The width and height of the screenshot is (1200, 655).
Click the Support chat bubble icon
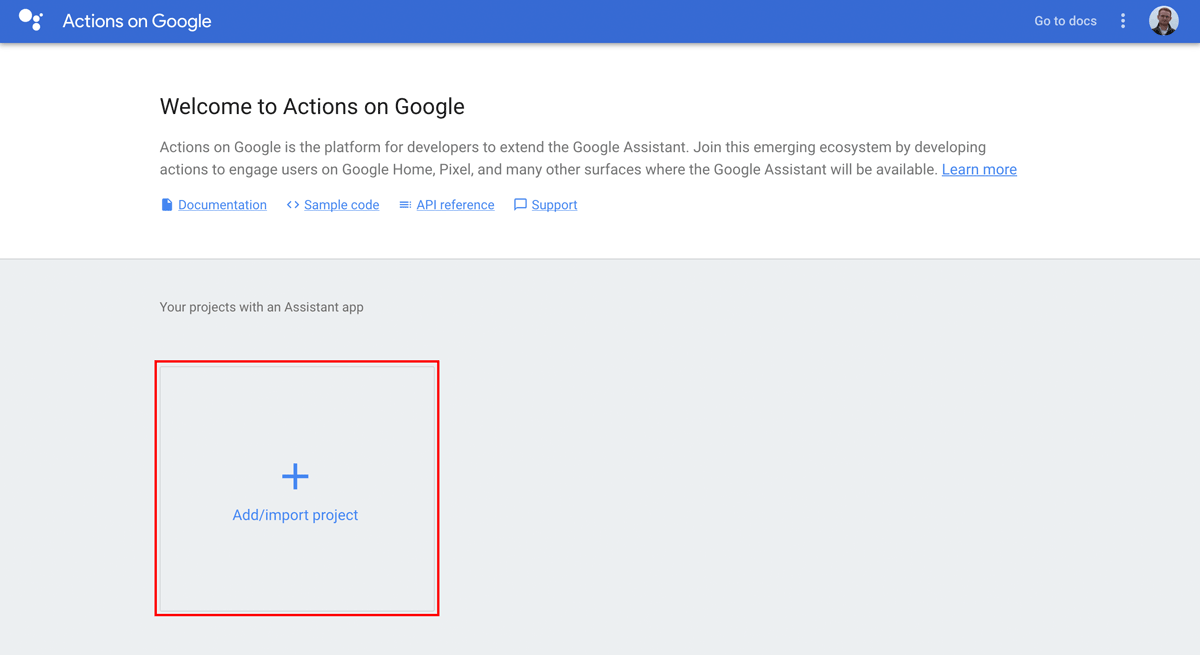520,205
